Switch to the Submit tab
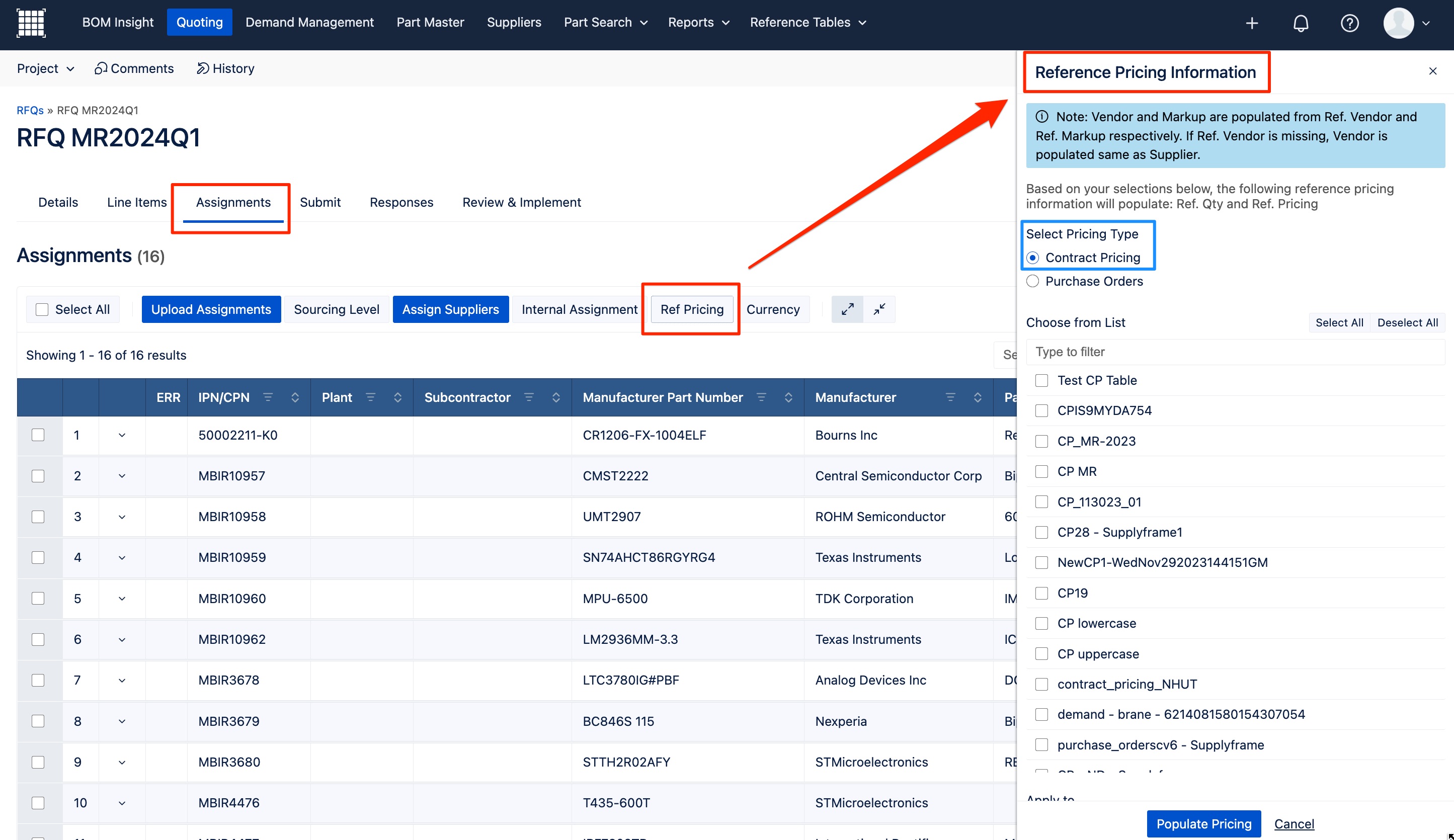1454x840 pixels. point(320,202)
